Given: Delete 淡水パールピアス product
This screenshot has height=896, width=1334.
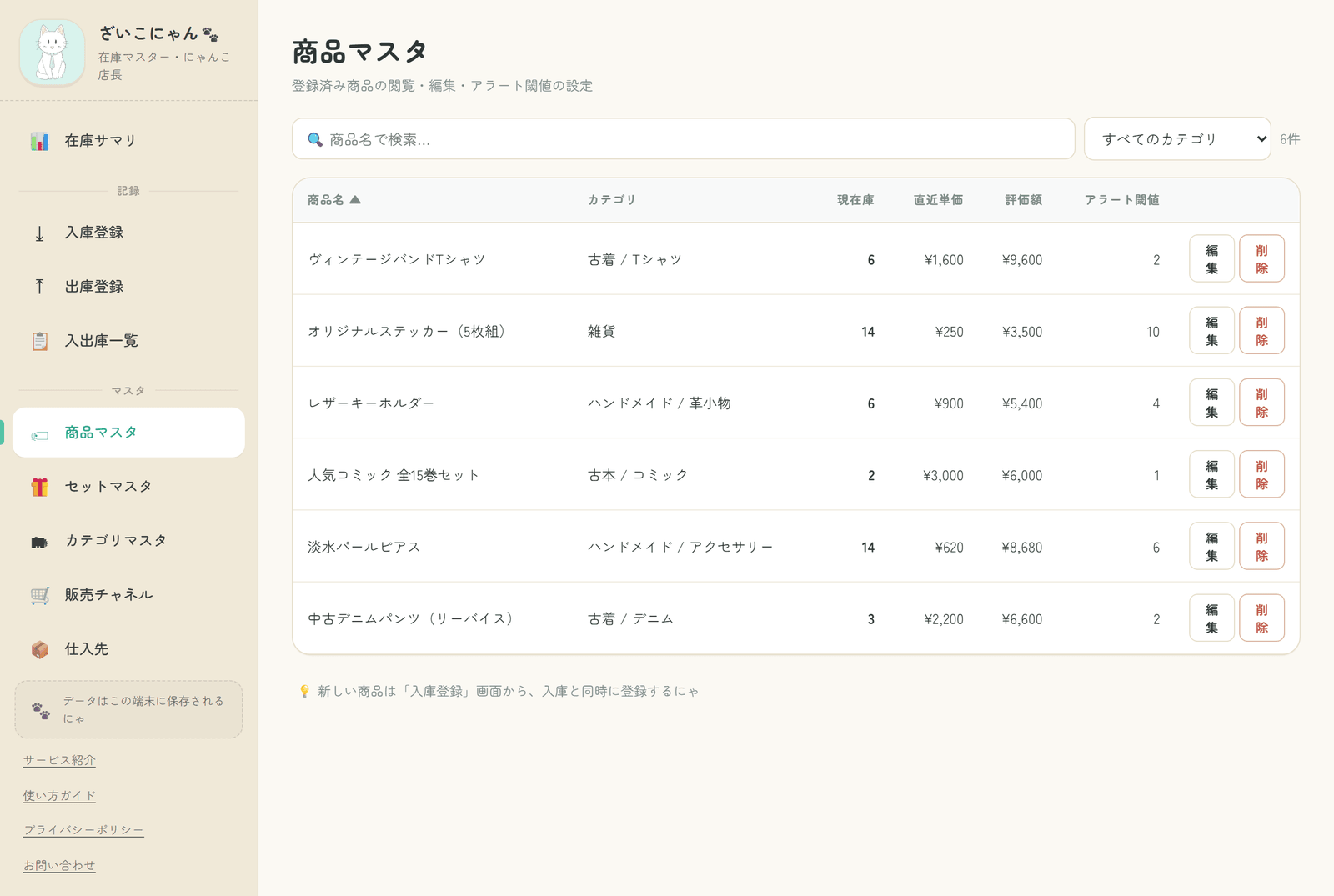Looking at the screenshot, I should coord(1261,546).
